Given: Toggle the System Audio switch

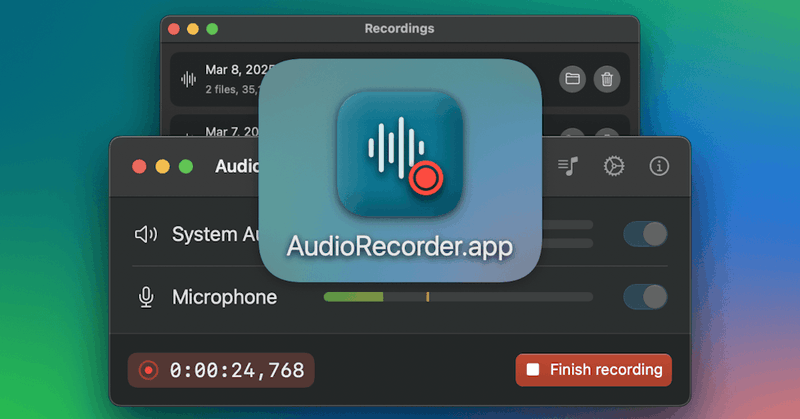Looking at the screenshot, I should point(645,234).
